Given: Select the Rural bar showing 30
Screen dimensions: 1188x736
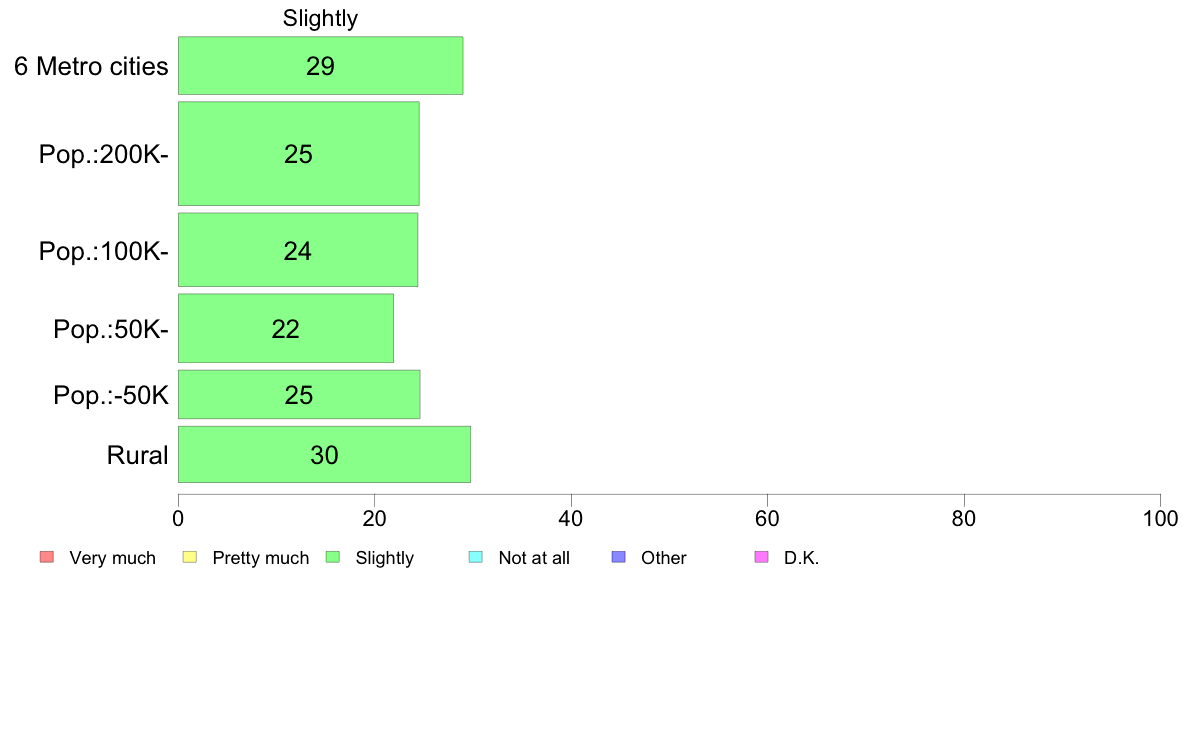Looking at the screenshot, I should coord(324,454).
